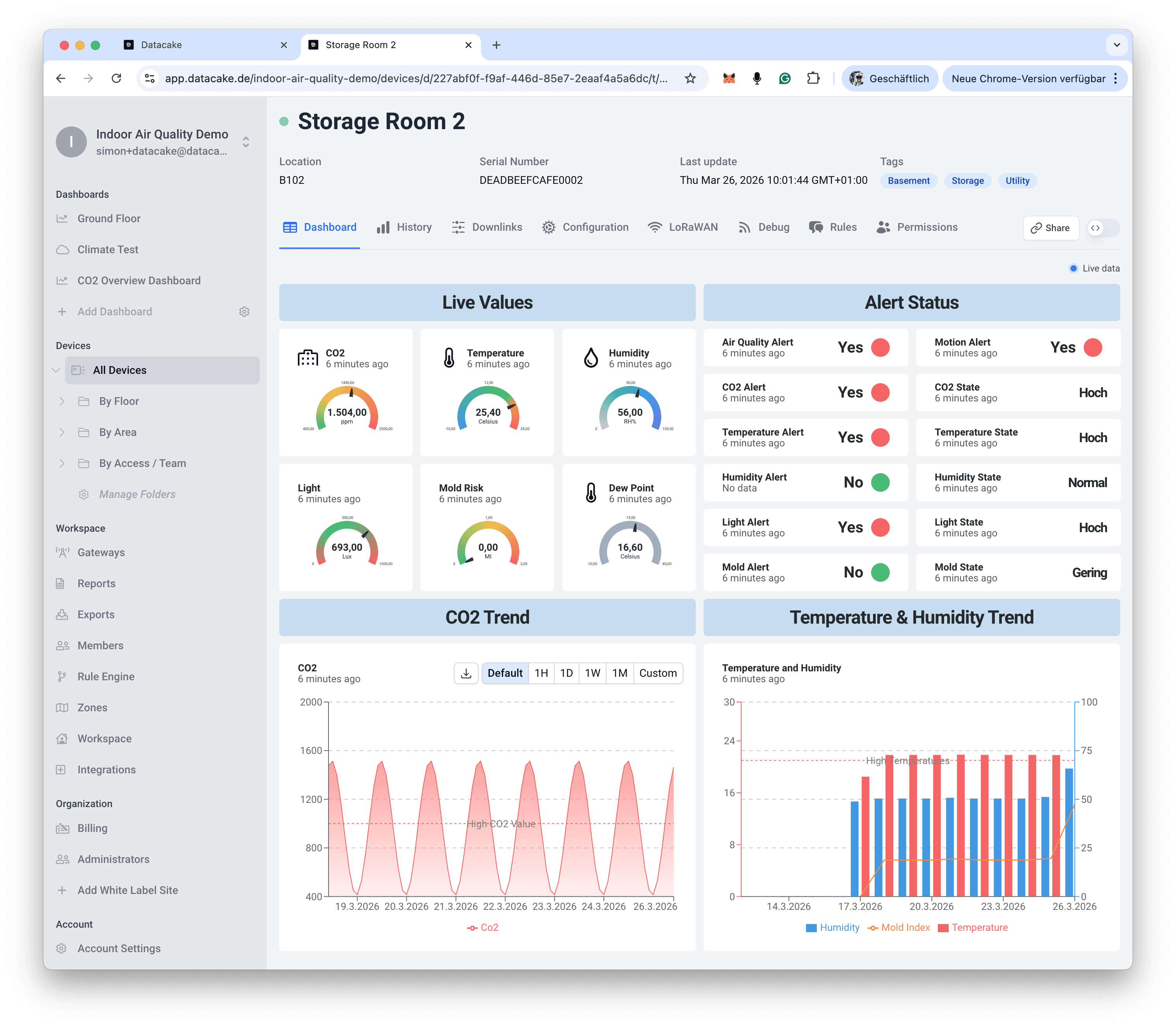Click the Dew Point thermometer icon

(x=591, y=492)
